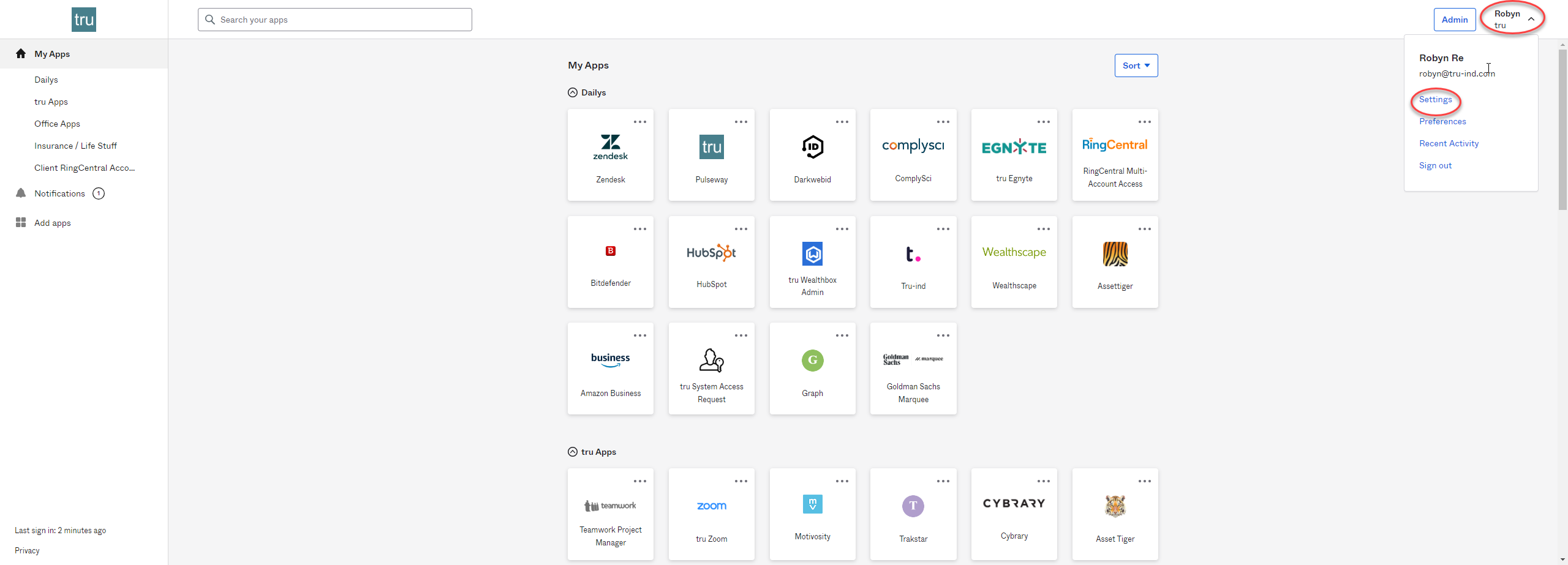Click the Notifications bell icon
The height and width of the screenshot is (565, 1568).
tap(21, 193)
